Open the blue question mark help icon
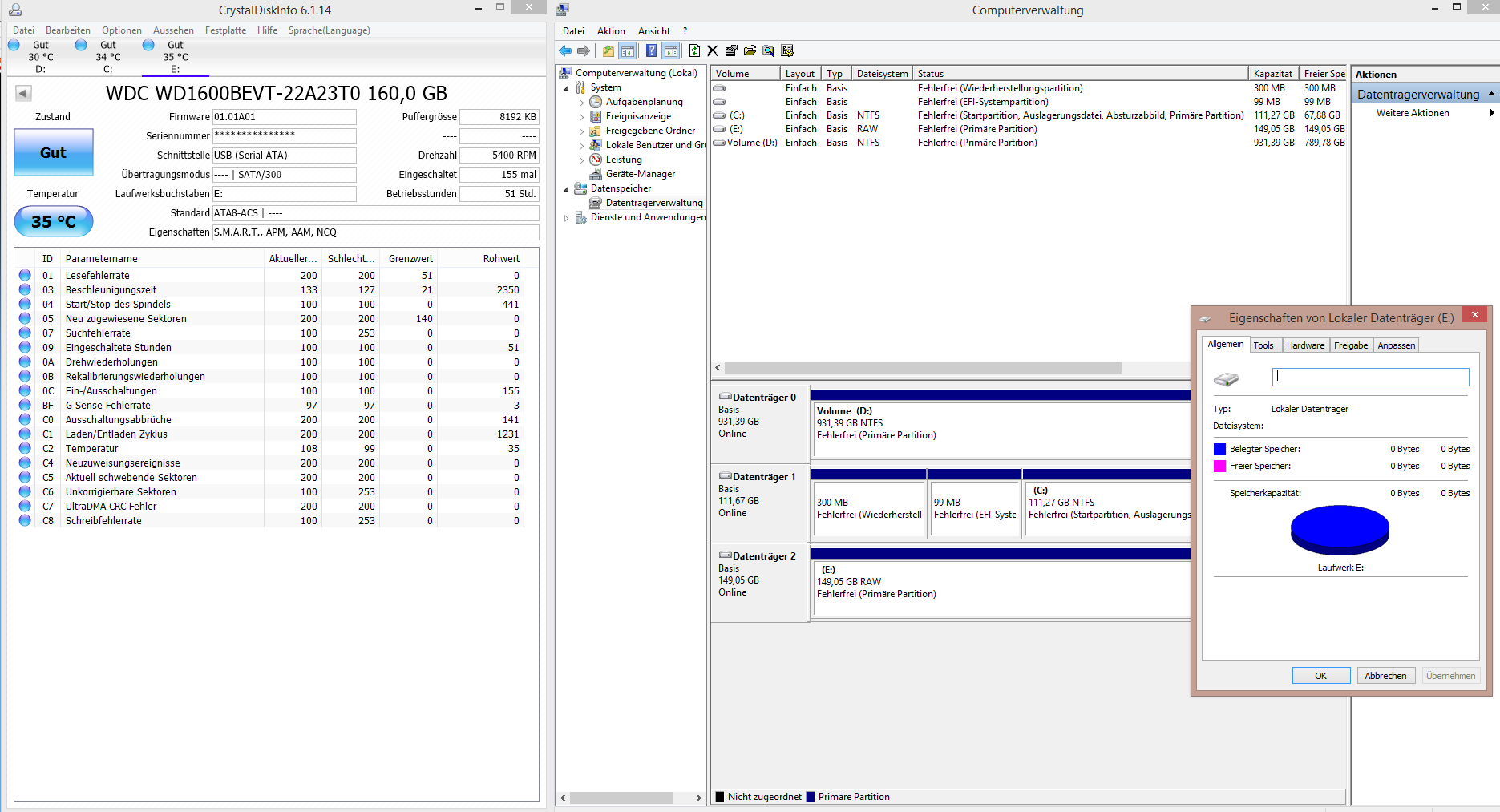 tap(652, 51)
